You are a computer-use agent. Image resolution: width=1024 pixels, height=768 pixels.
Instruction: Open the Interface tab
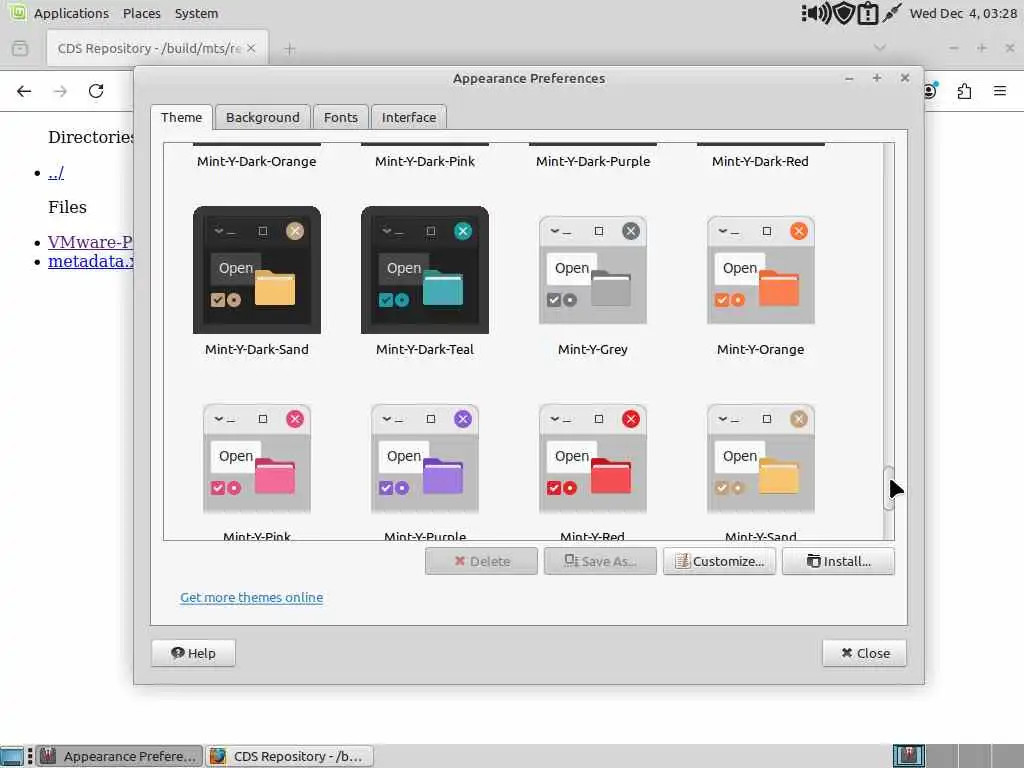point(409,118)
